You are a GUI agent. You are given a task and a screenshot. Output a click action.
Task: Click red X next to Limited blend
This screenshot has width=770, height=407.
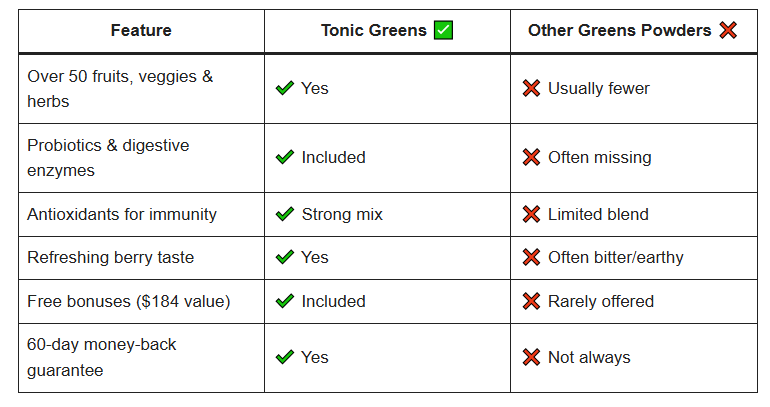tap(531, 214)
